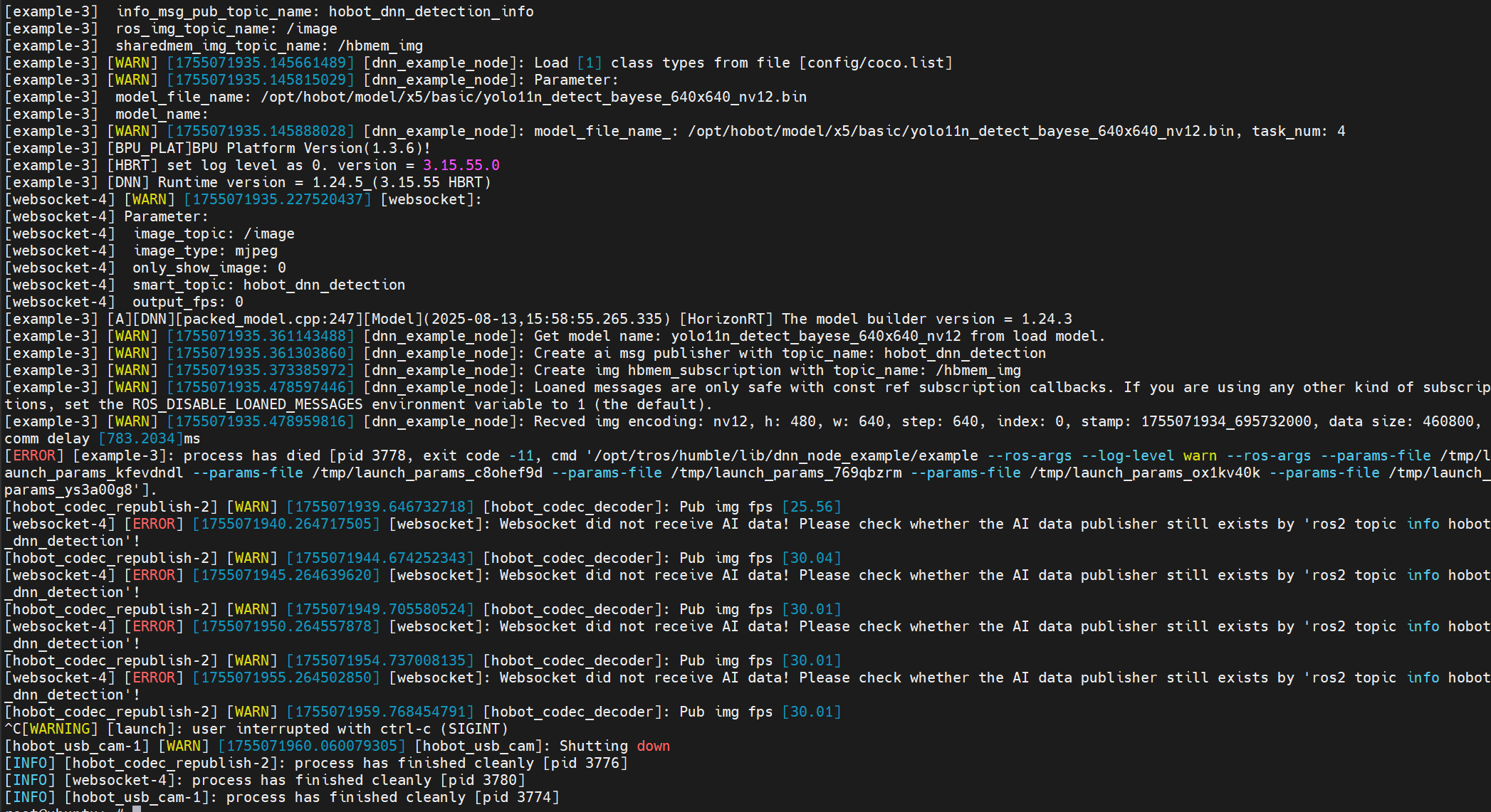The image size is (1491, 812).
Task: Click 'pid 3776' in the codec republish line
Action: click(x=585, y=763)
